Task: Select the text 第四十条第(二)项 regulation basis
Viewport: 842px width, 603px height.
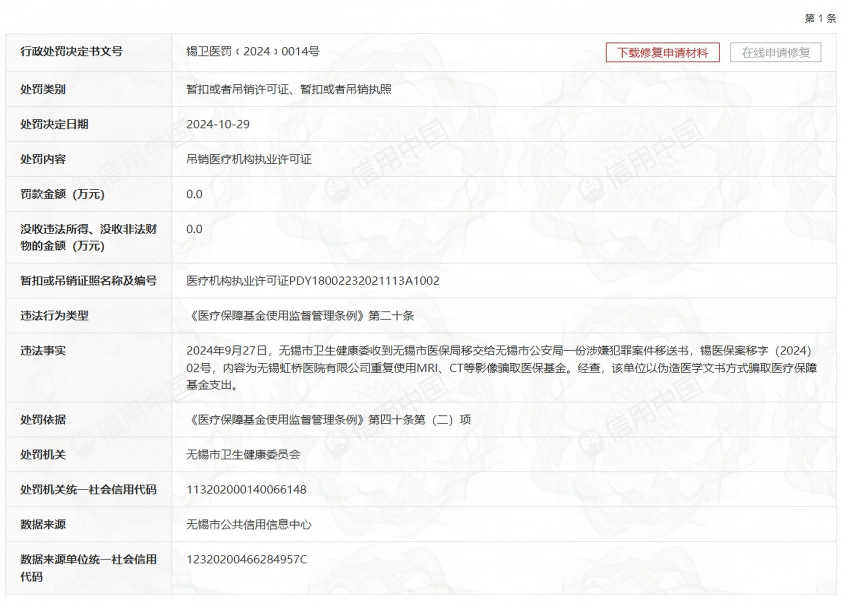Action: coord(420,419)
